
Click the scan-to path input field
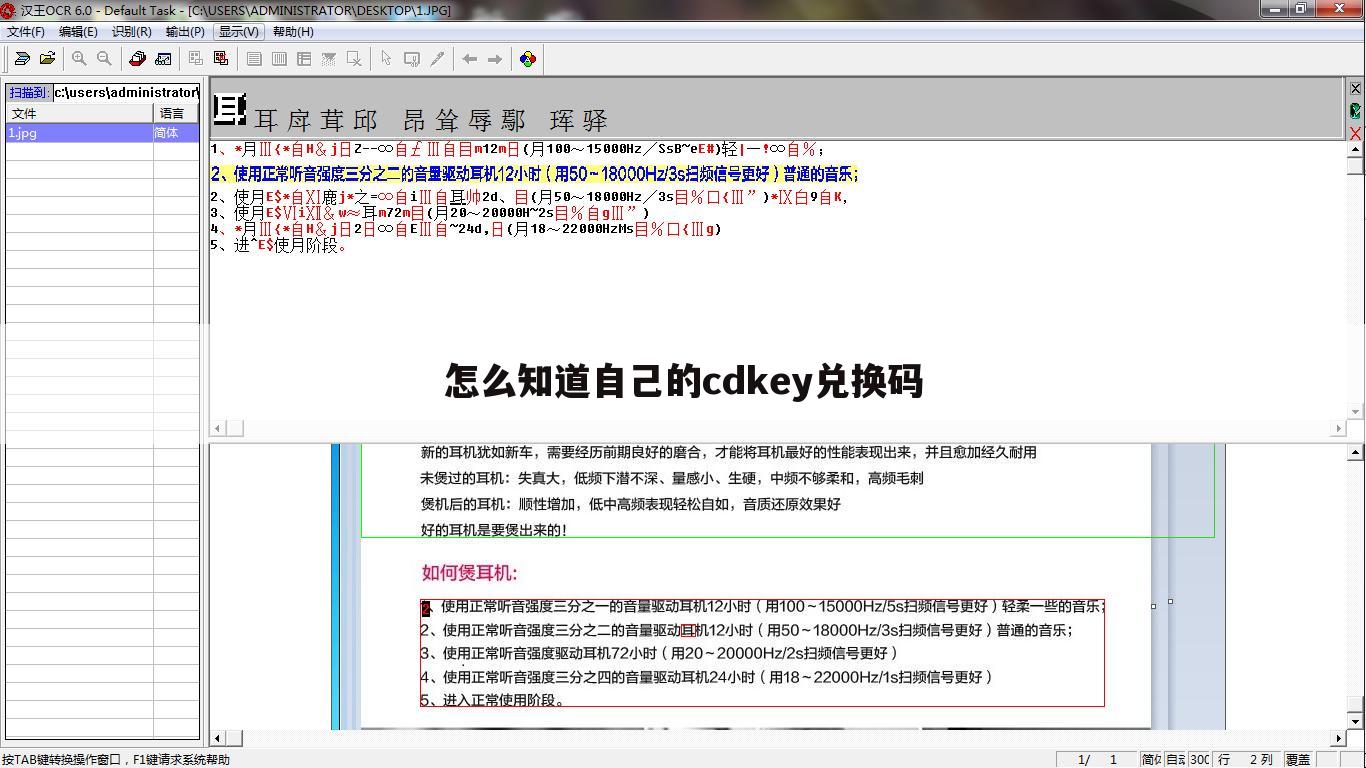[x=126, y=92]
